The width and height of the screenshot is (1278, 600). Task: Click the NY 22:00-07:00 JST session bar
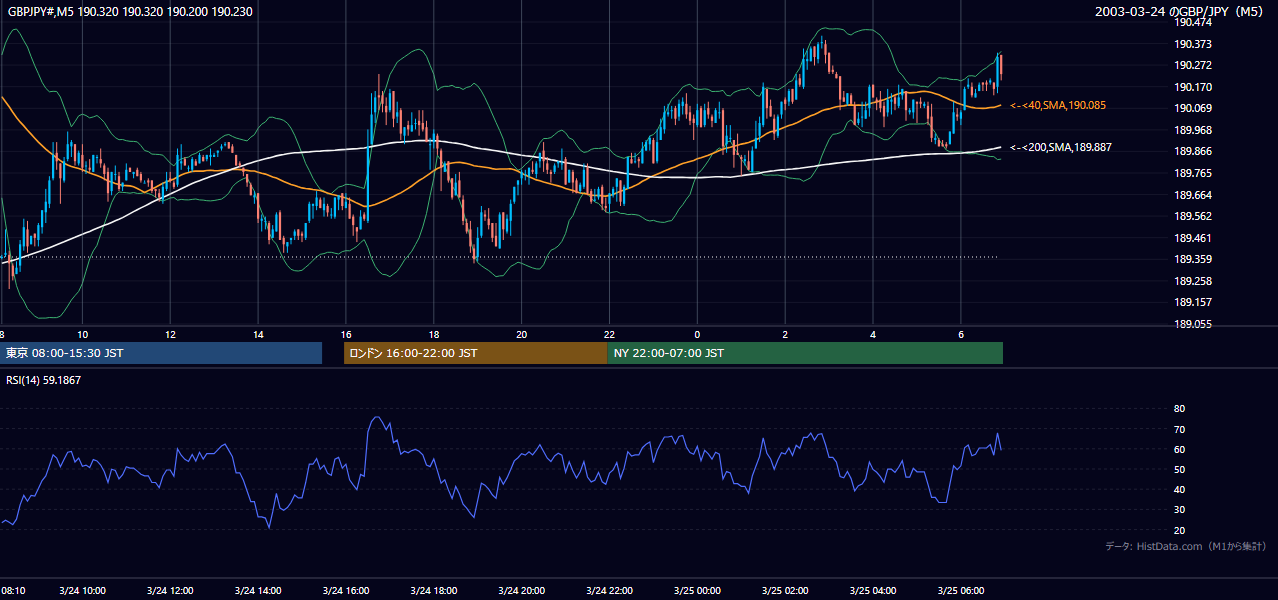805,353
